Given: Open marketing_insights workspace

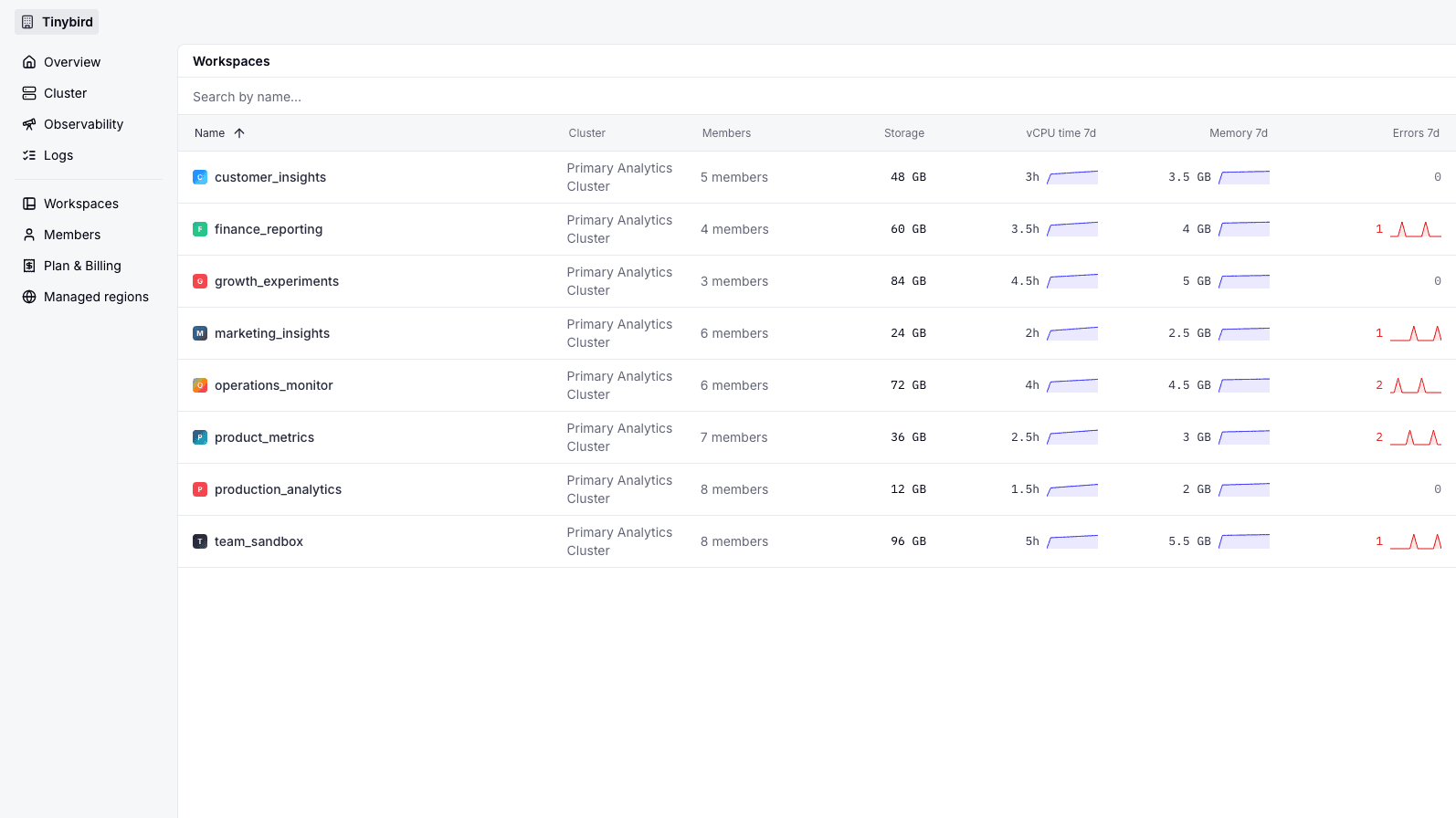Looking at the screenshot, I should click(272, 333).
